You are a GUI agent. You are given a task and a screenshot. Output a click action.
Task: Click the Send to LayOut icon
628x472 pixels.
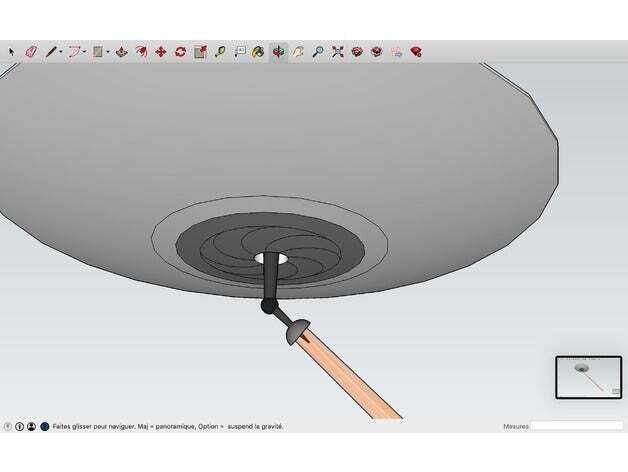click(396, 52)
